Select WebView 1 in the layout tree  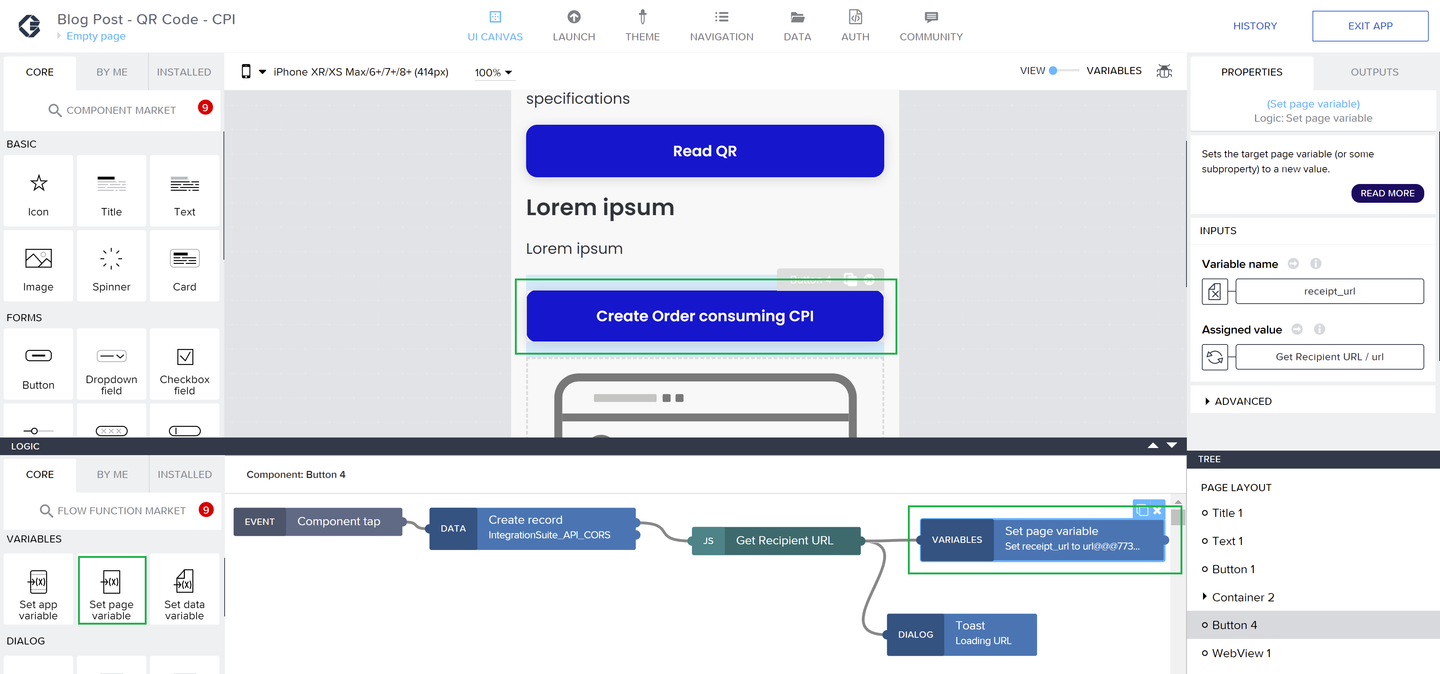1241,653
